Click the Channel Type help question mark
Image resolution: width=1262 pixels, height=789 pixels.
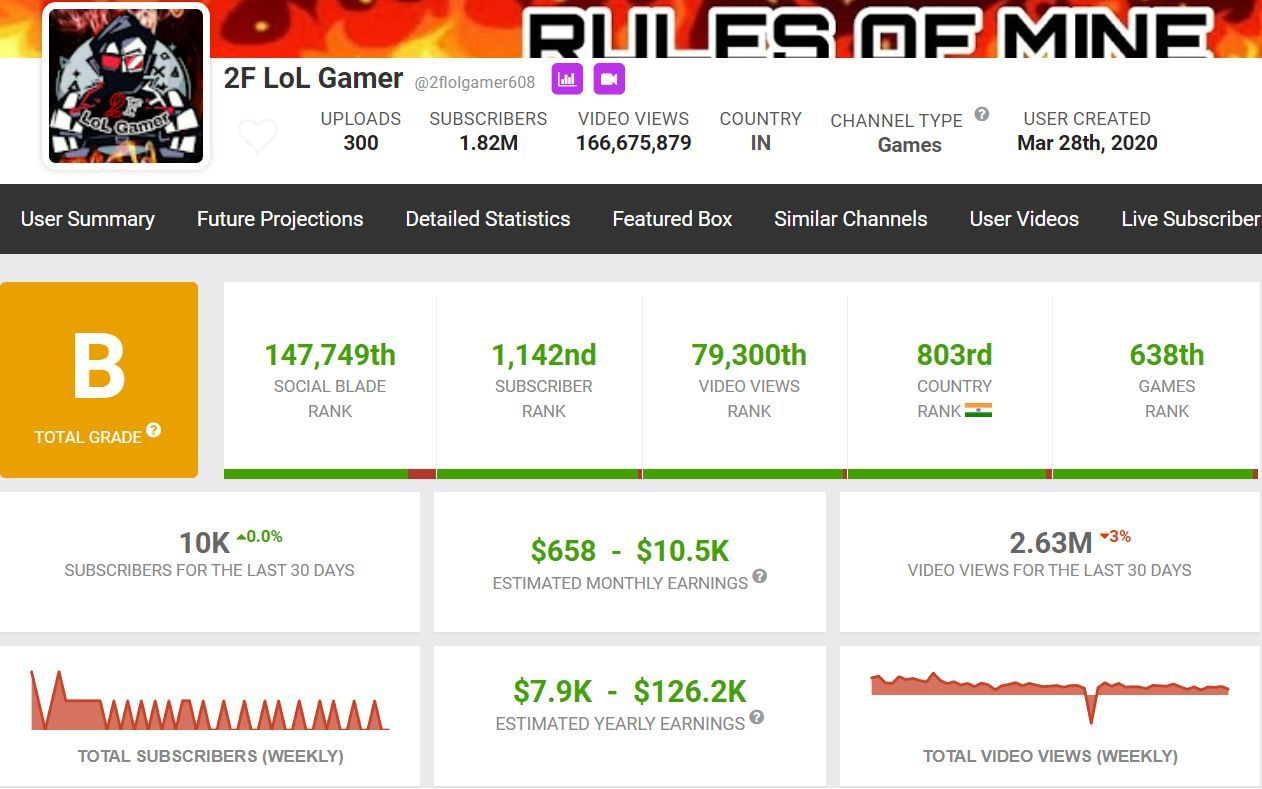click(982, 114)
